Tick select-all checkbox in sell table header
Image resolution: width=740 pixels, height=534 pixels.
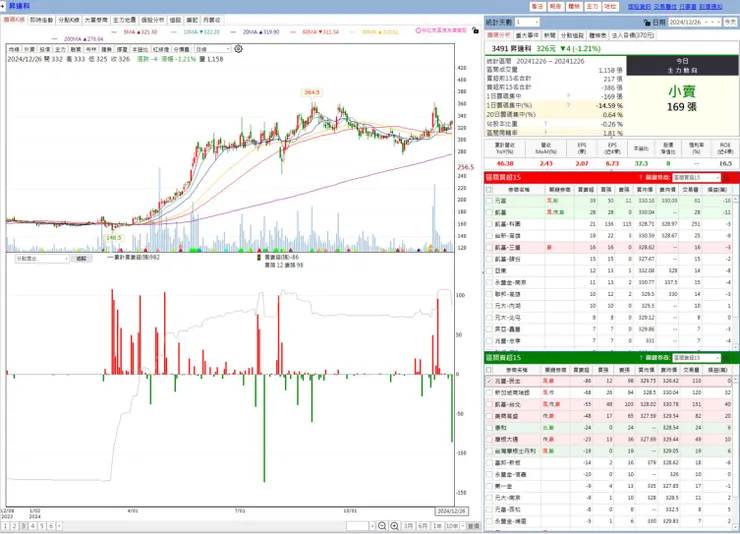point(489,370)
